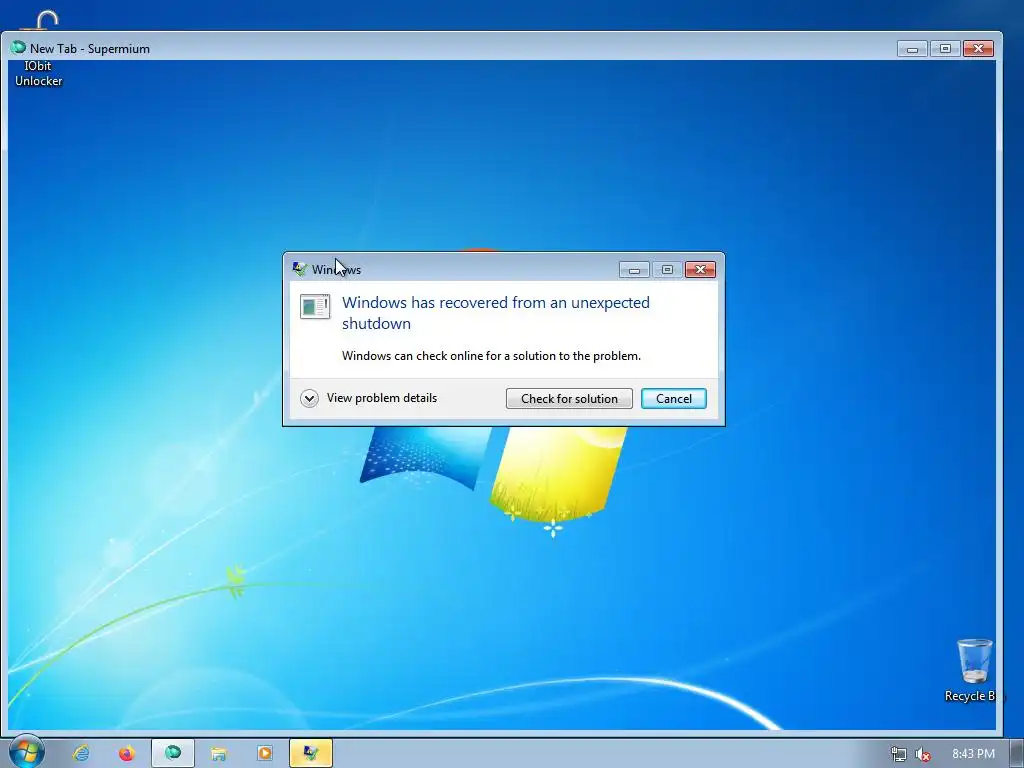The image size is (1024, 768).
Task: Open Windows Media Player taskbar icon
Action: tap(264, 753)
